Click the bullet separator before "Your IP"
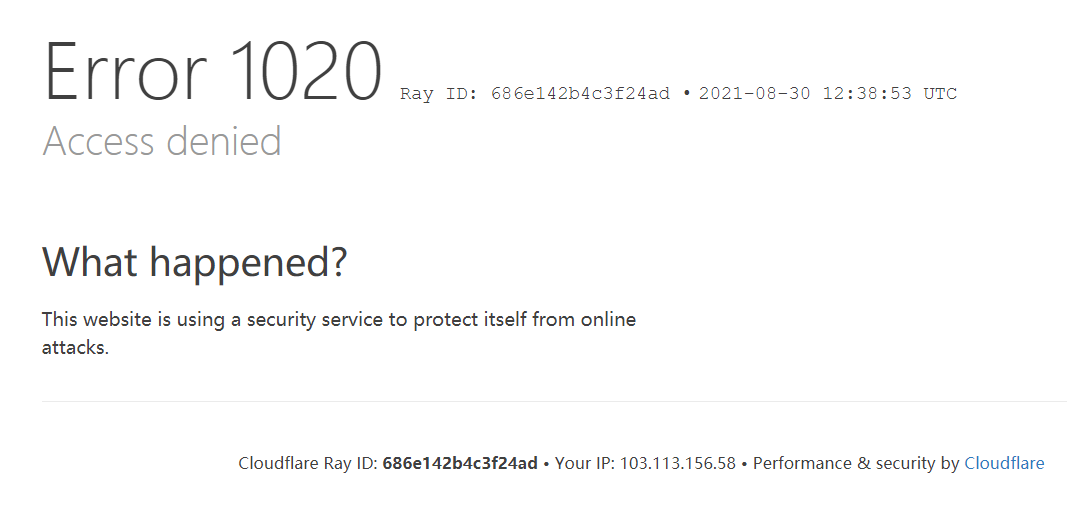The width and height of the screenshot is (1067, 507). (x=547, y=464)
